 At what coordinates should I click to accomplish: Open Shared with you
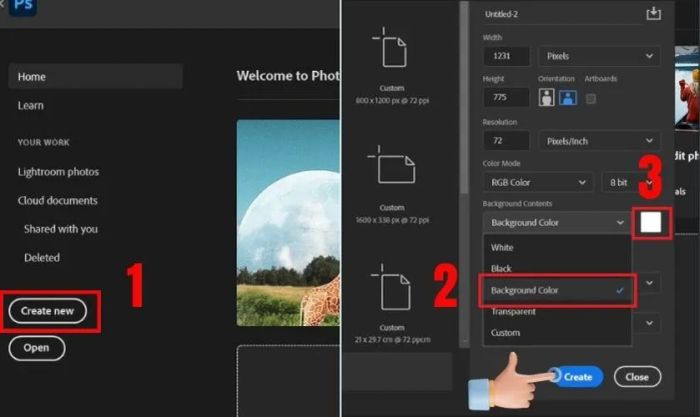(61, 229)
